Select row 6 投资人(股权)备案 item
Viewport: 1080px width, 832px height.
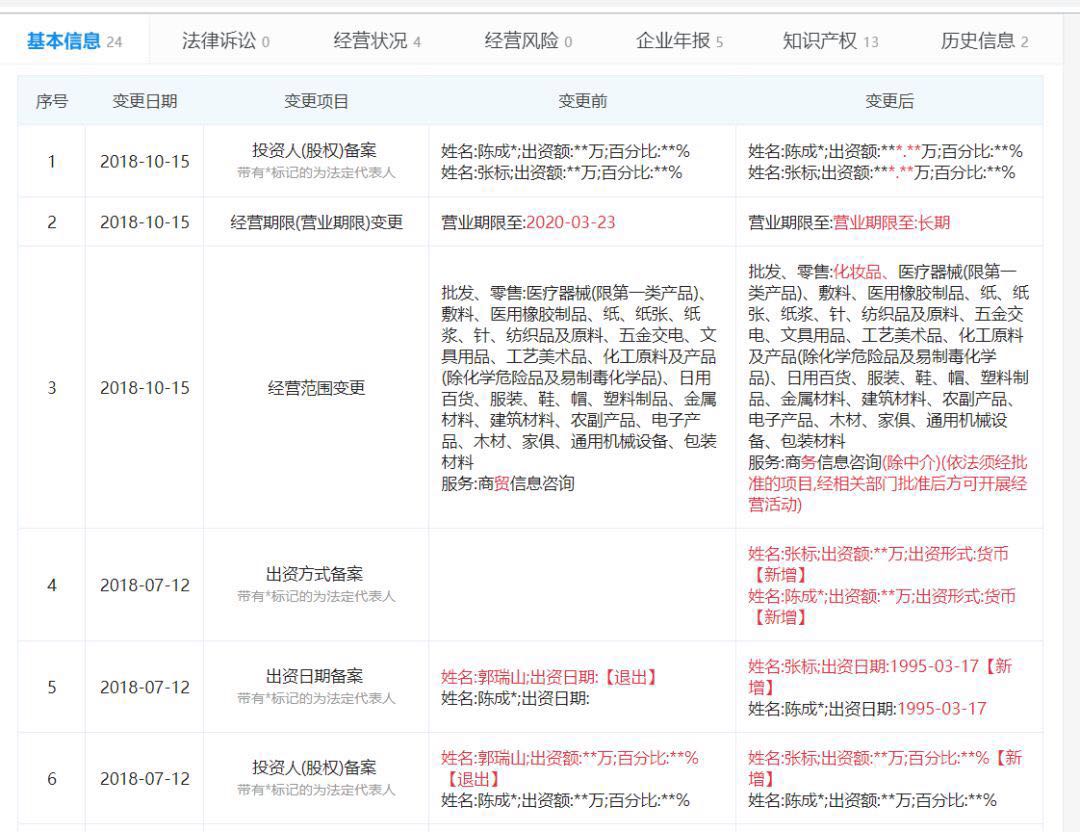314,767
